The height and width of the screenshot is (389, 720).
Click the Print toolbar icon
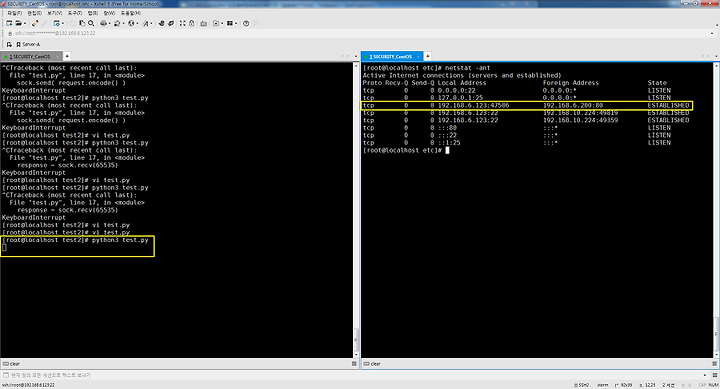tap(103, 23)
